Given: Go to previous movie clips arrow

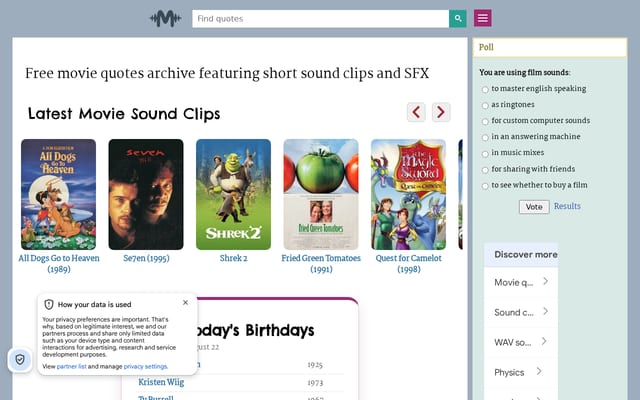Looking at the screenshot, I should click(x=416, y=112).
